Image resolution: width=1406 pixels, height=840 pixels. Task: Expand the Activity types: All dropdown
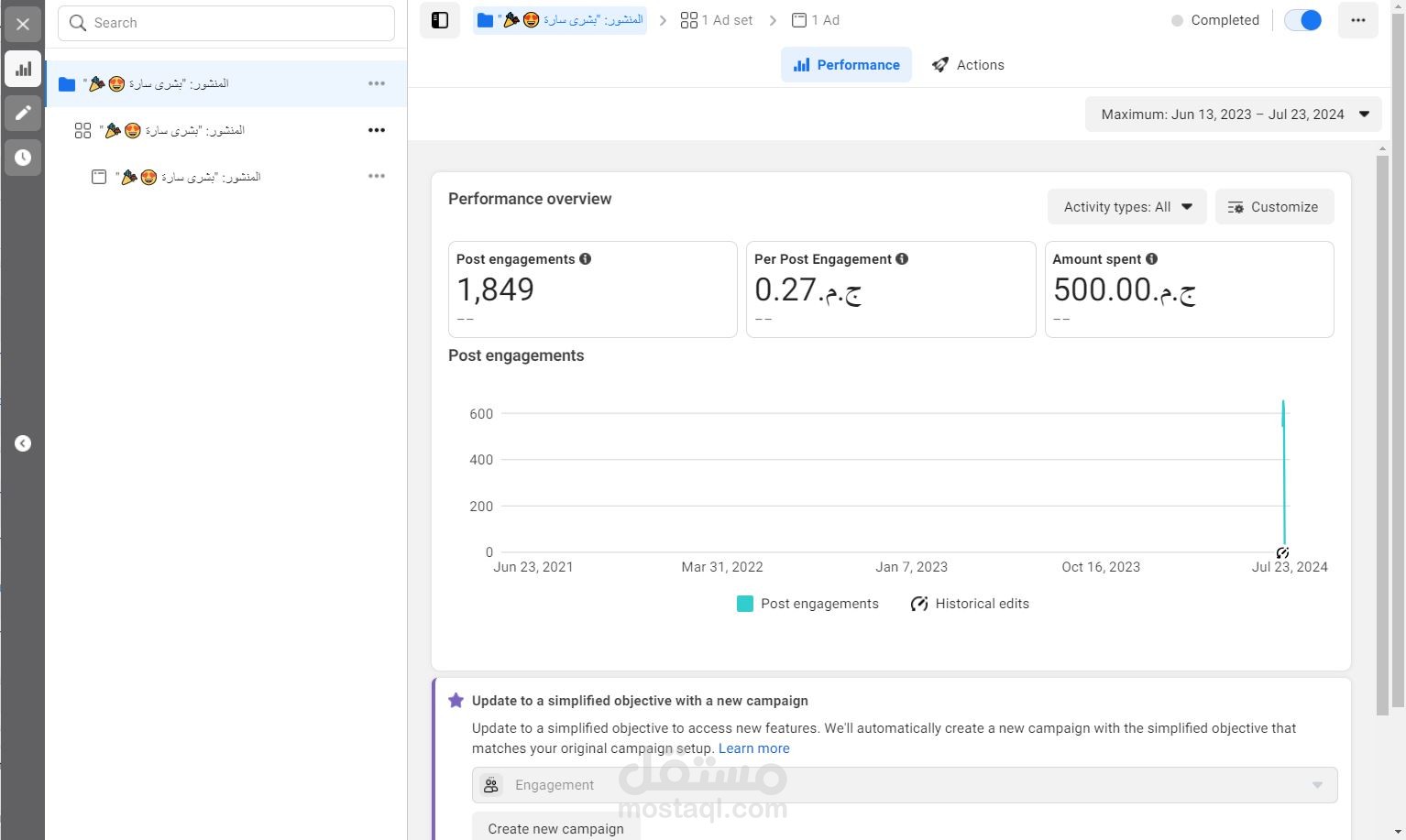point(1127,207)
